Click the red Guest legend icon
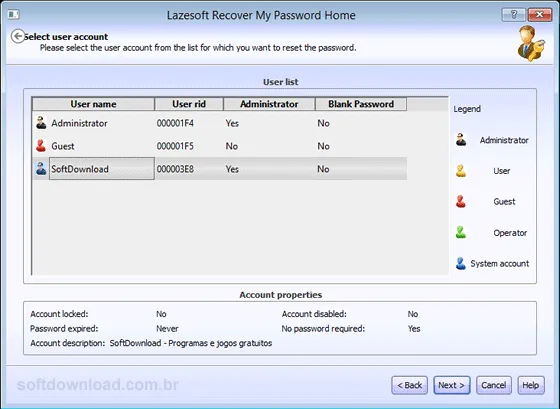 pos(461,201)
